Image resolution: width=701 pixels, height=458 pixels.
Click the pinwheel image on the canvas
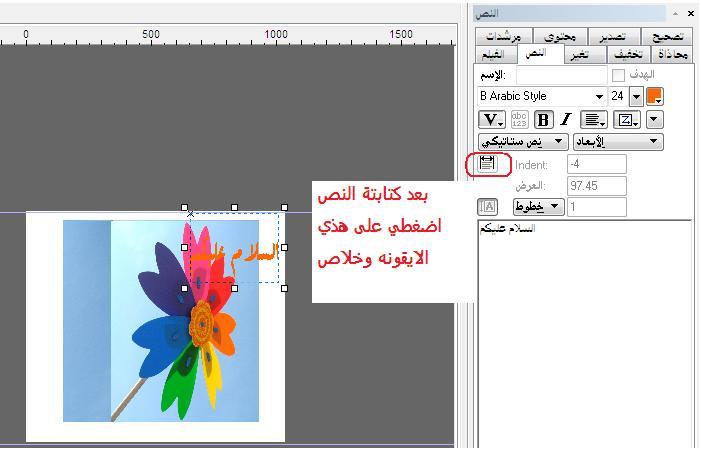coord(160,320)
